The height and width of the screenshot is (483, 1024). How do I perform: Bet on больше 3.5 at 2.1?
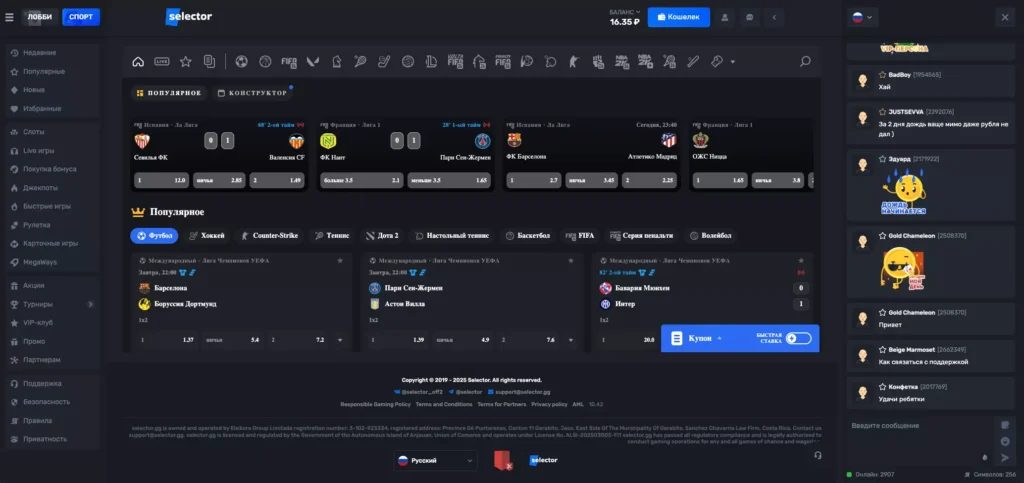361,179
